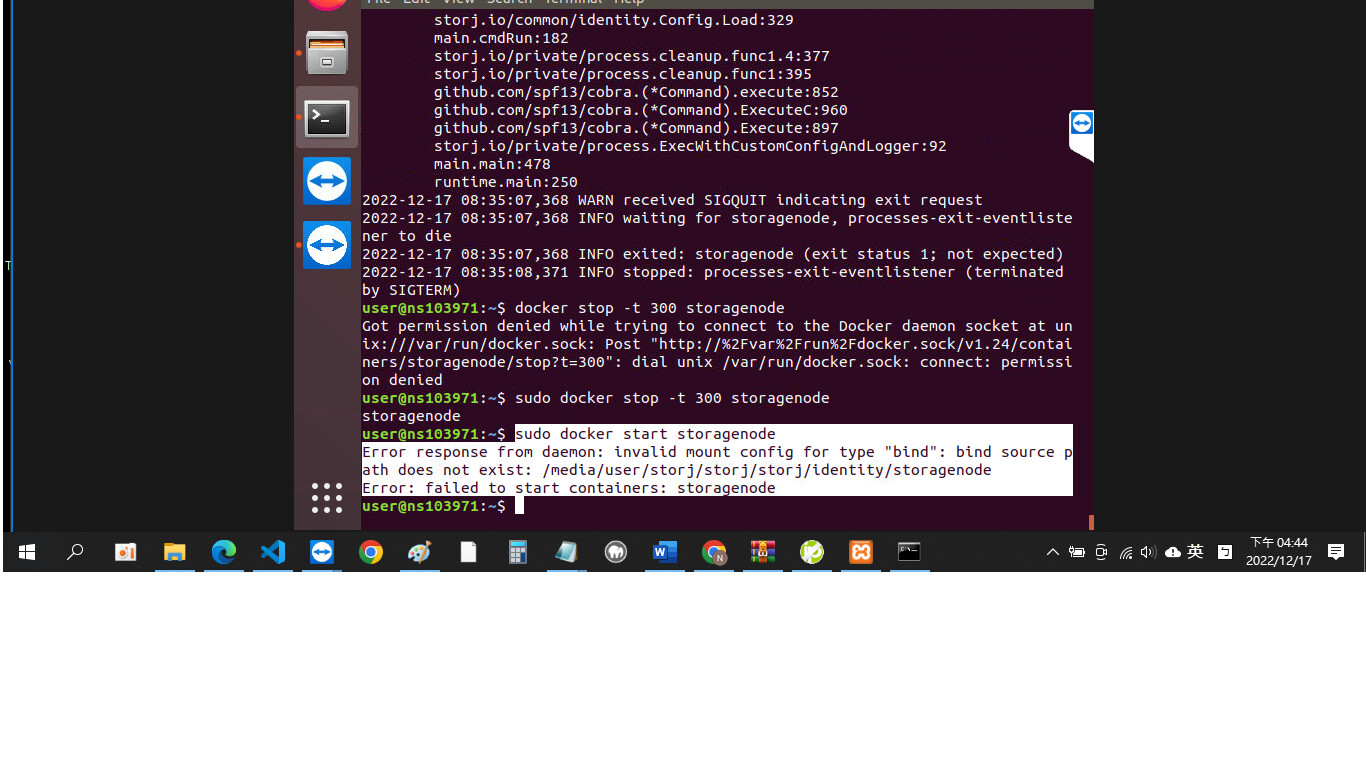Image resolution: width=1366 pixels, height=768 pixels.
Task: Open the first TeamViewer dock icon
Action: pyautogui.click(x=327, y=181)
